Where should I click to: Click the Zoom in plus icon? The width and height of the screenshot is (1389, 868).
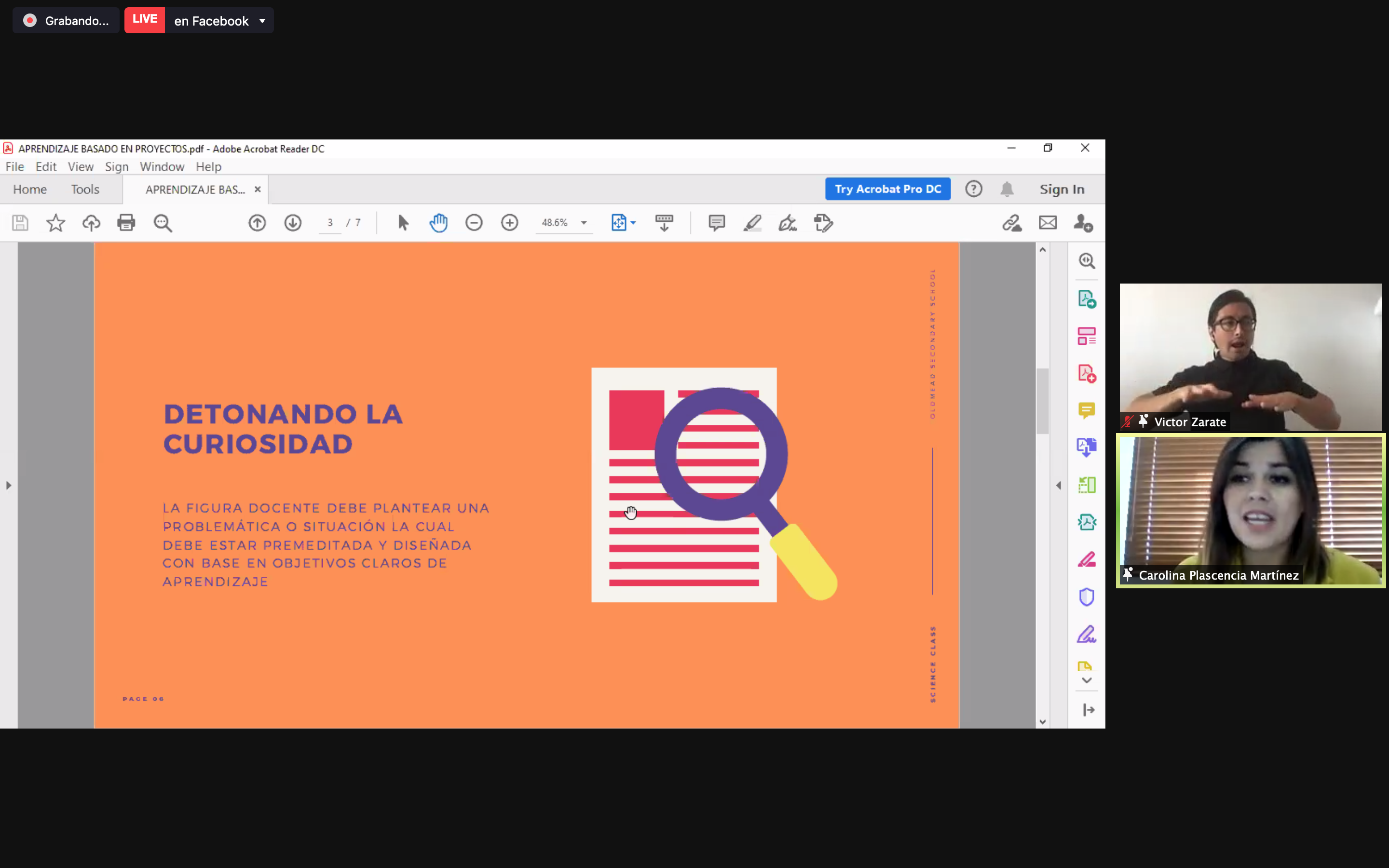pos(510,223)
